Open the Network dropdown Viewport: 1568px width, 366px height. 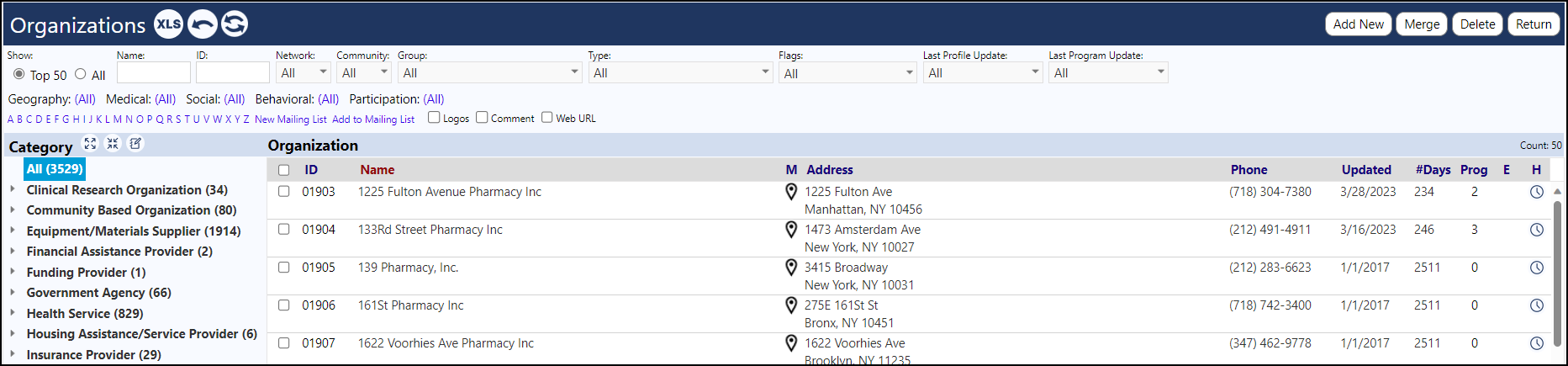point(303,73)
